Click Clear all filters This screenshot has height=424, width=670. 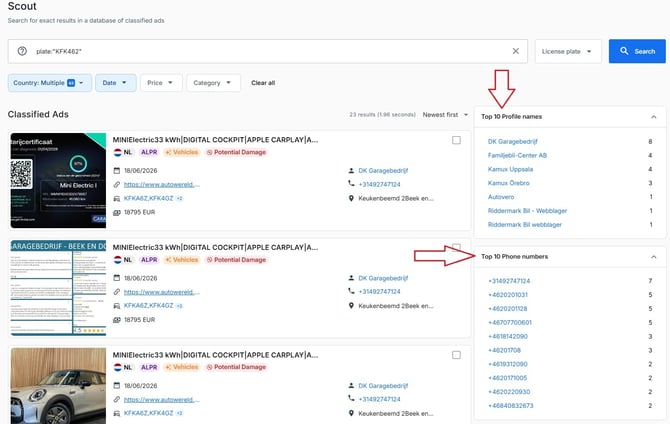point(263,83)
